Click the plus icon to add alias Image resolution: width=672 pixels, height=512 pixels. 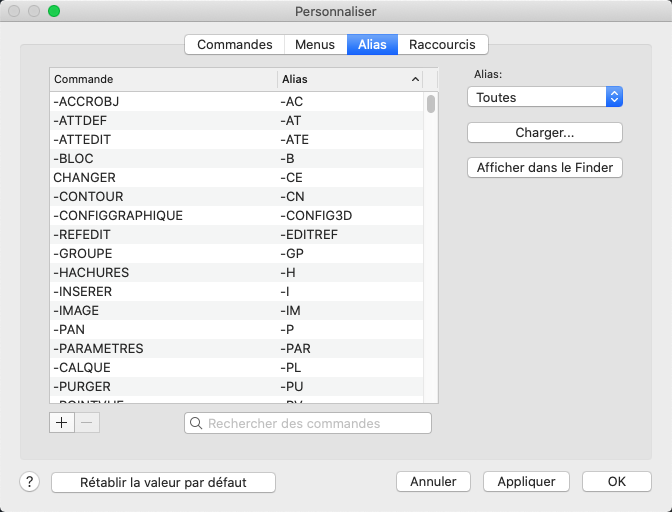[x=62, y=423]
